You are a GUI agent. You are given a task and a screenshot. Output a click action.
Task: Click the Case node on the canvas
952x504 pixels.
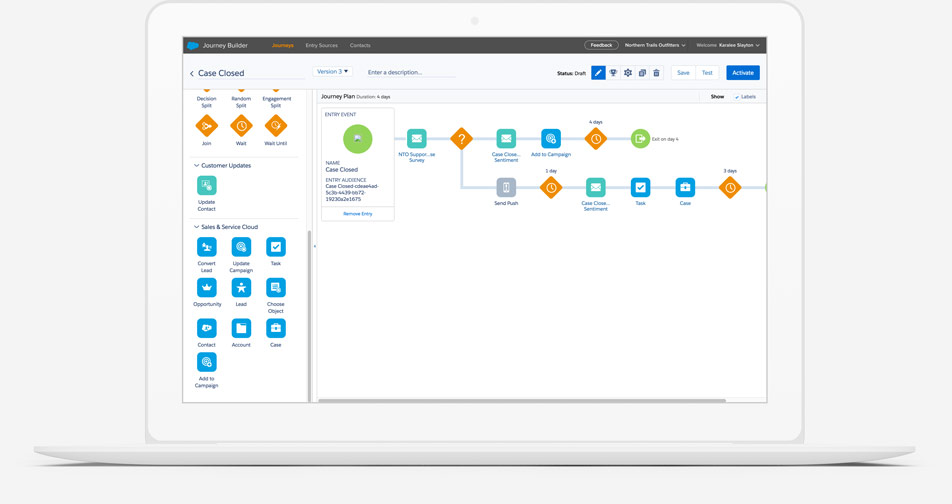click(x=685, y=188)
